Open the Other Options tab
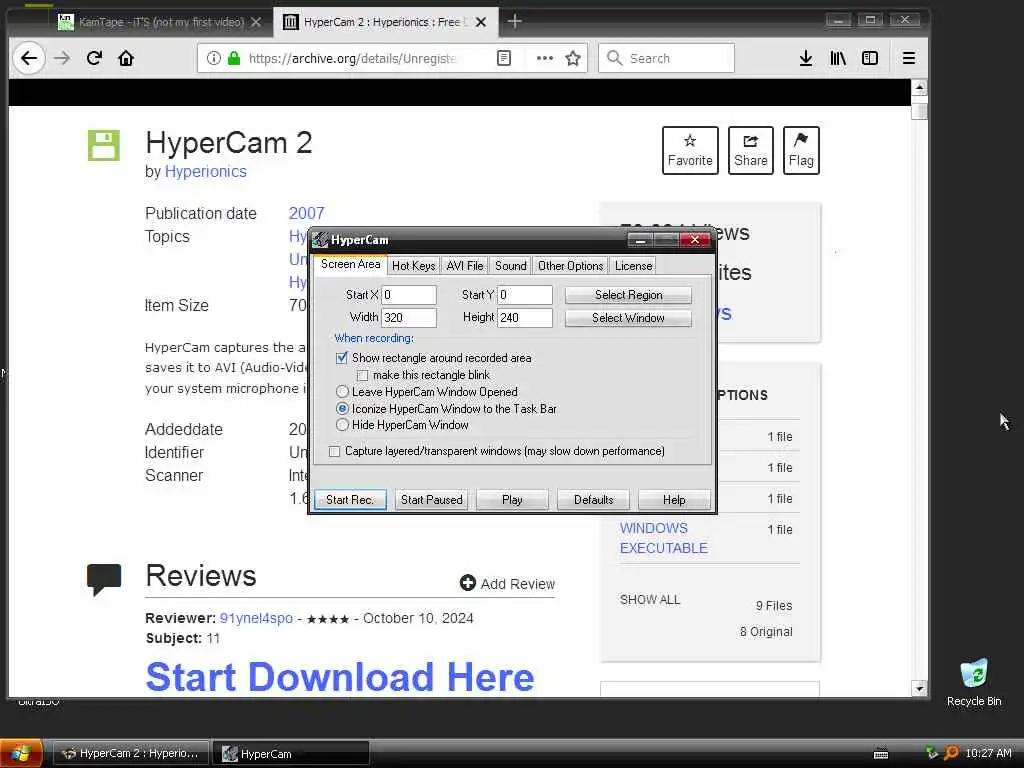This screenshot has height=768, width=1024. tap(570, 266)
